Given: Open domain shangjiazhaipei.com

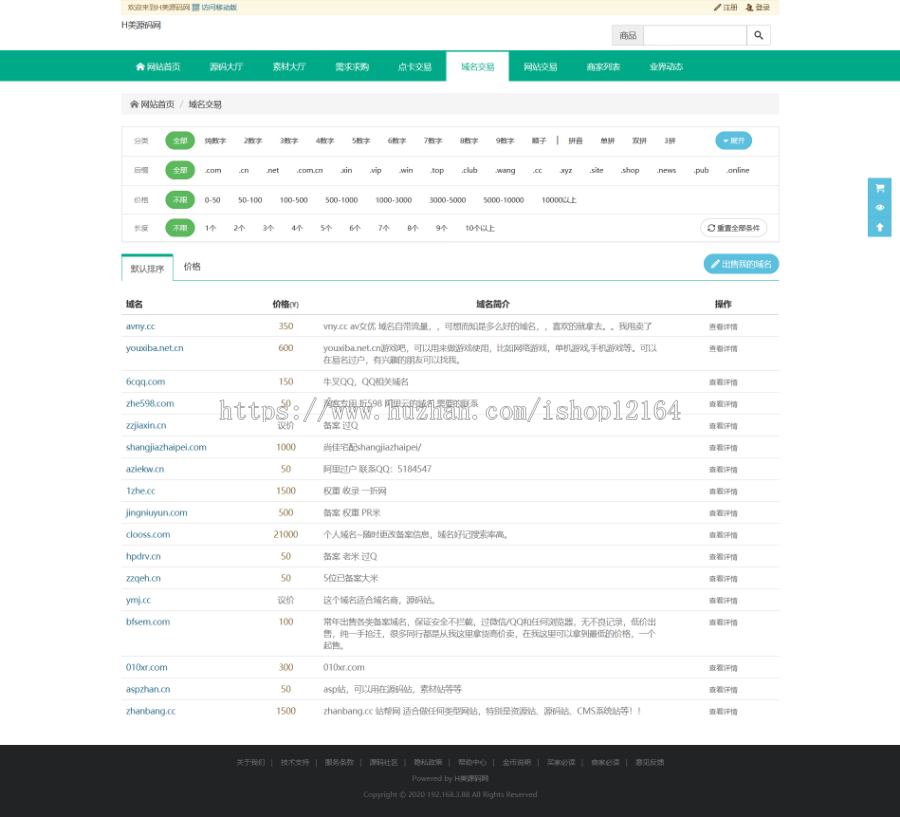Looking at the screenshot, I should (166, 447).
